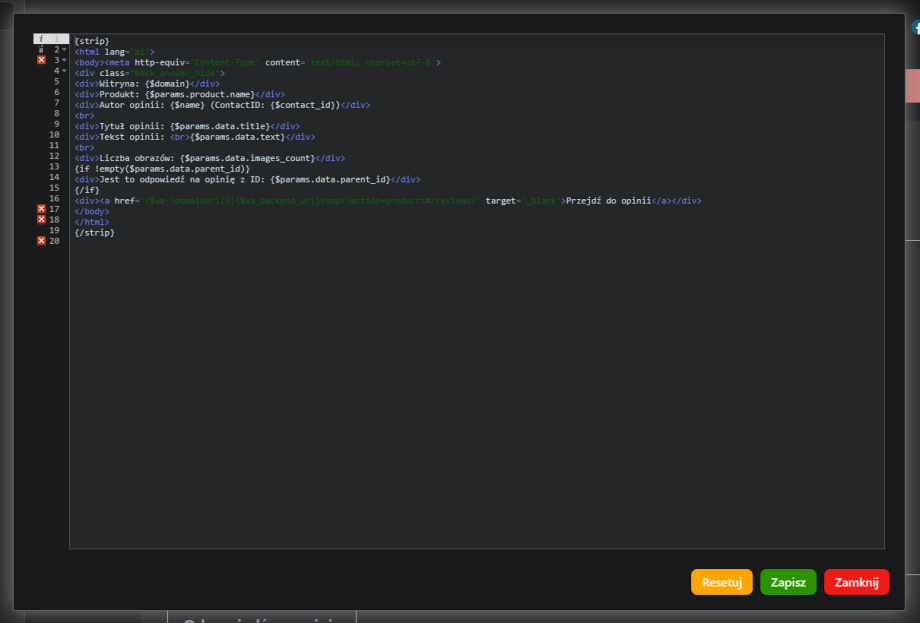This screenshot has height=623, width=920.
Task: Click the error icon on line 3
Action: click(41, 60)
